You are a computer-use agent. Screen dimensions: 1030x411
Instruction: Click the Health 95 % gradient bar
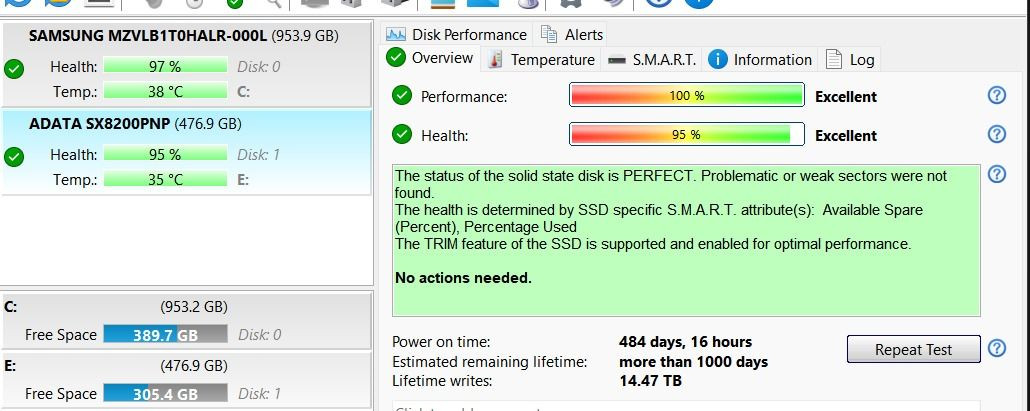686,135
